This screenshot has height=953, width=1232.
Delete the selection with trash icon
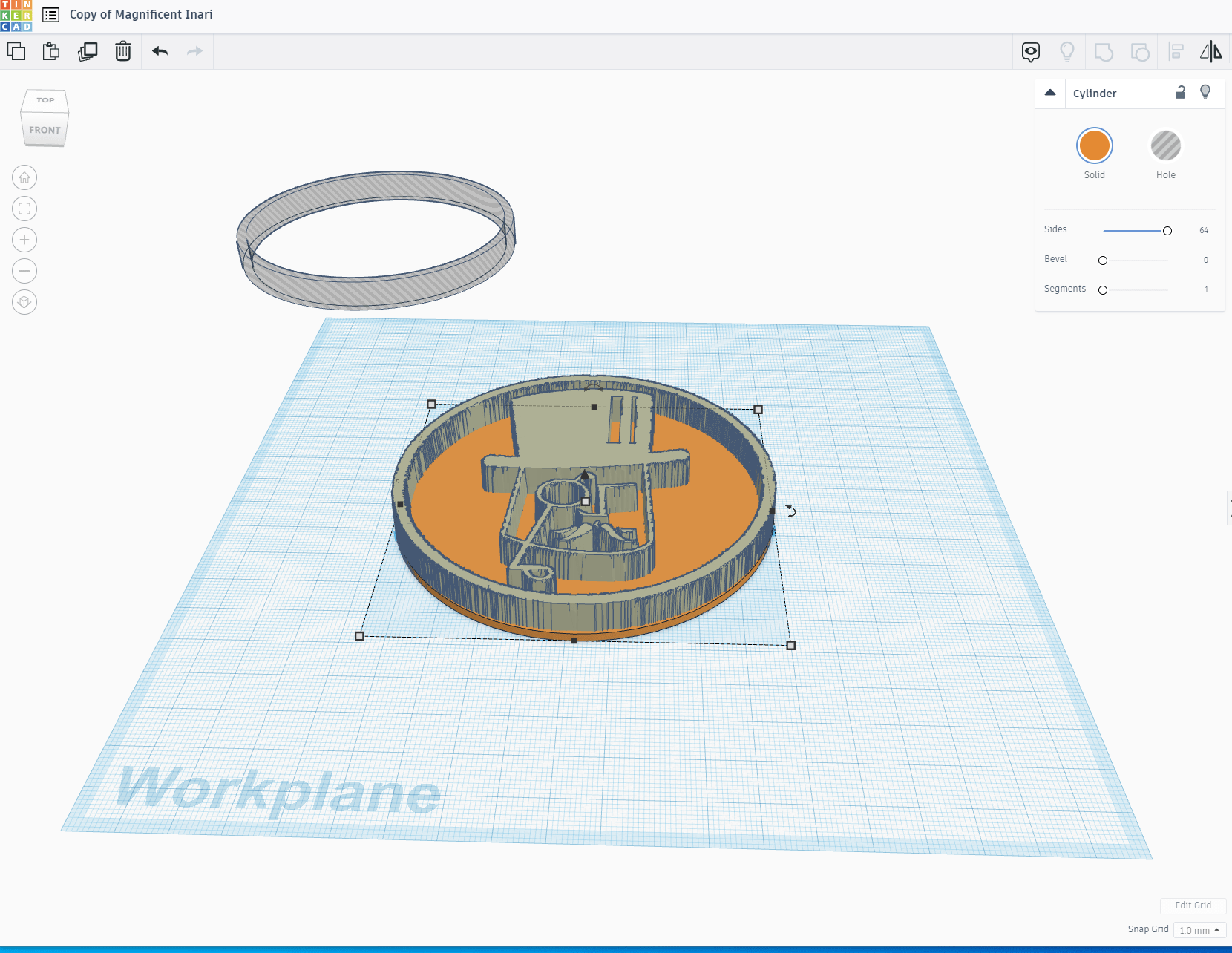(x=123, y=51)
